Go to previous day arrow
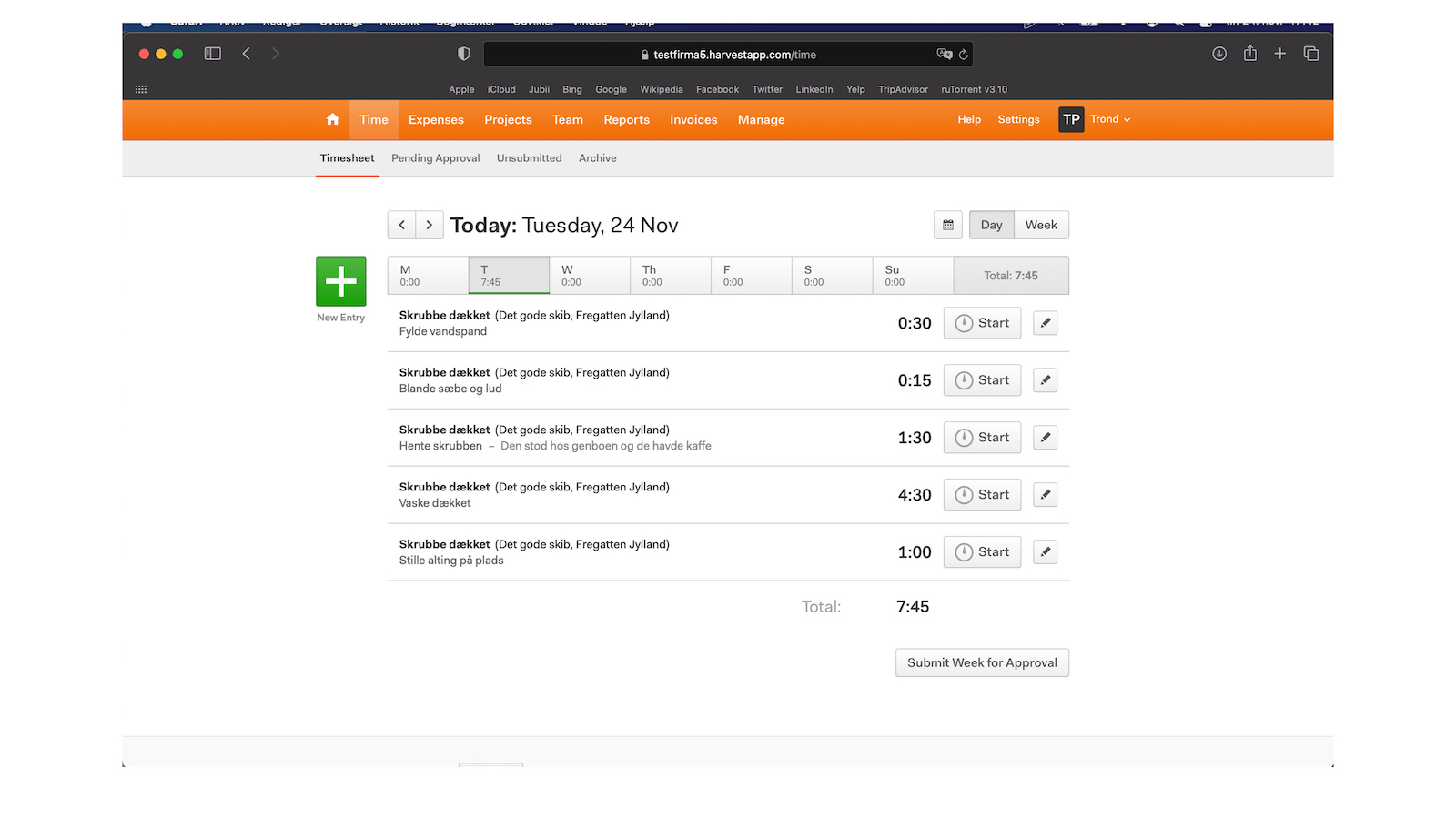Viewport: 1456px width, 819px height. 401,225
